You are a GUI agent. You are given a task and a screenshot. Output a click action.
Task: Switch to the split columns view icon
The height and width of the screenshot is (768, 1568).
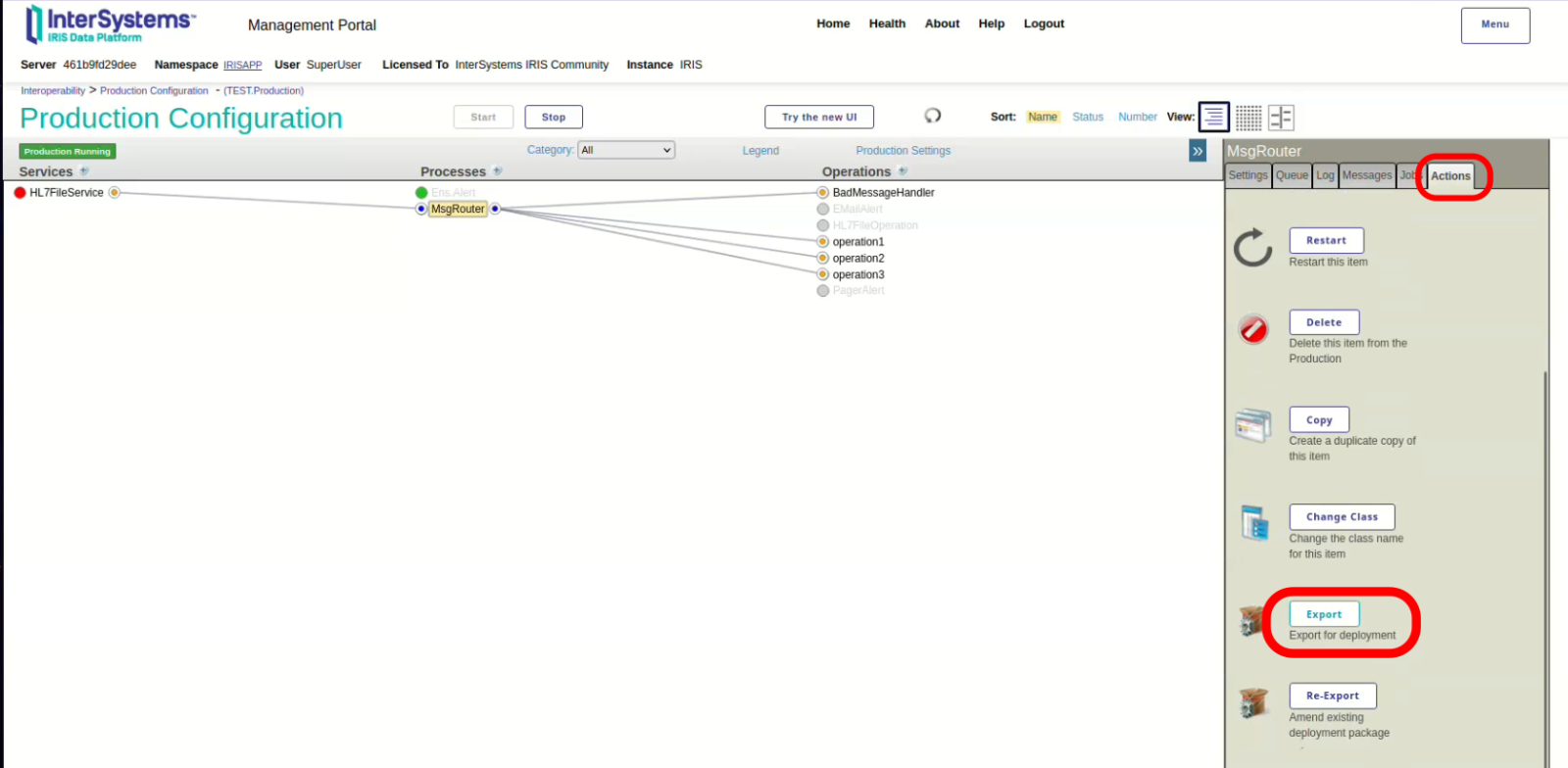click(1282, 118)
